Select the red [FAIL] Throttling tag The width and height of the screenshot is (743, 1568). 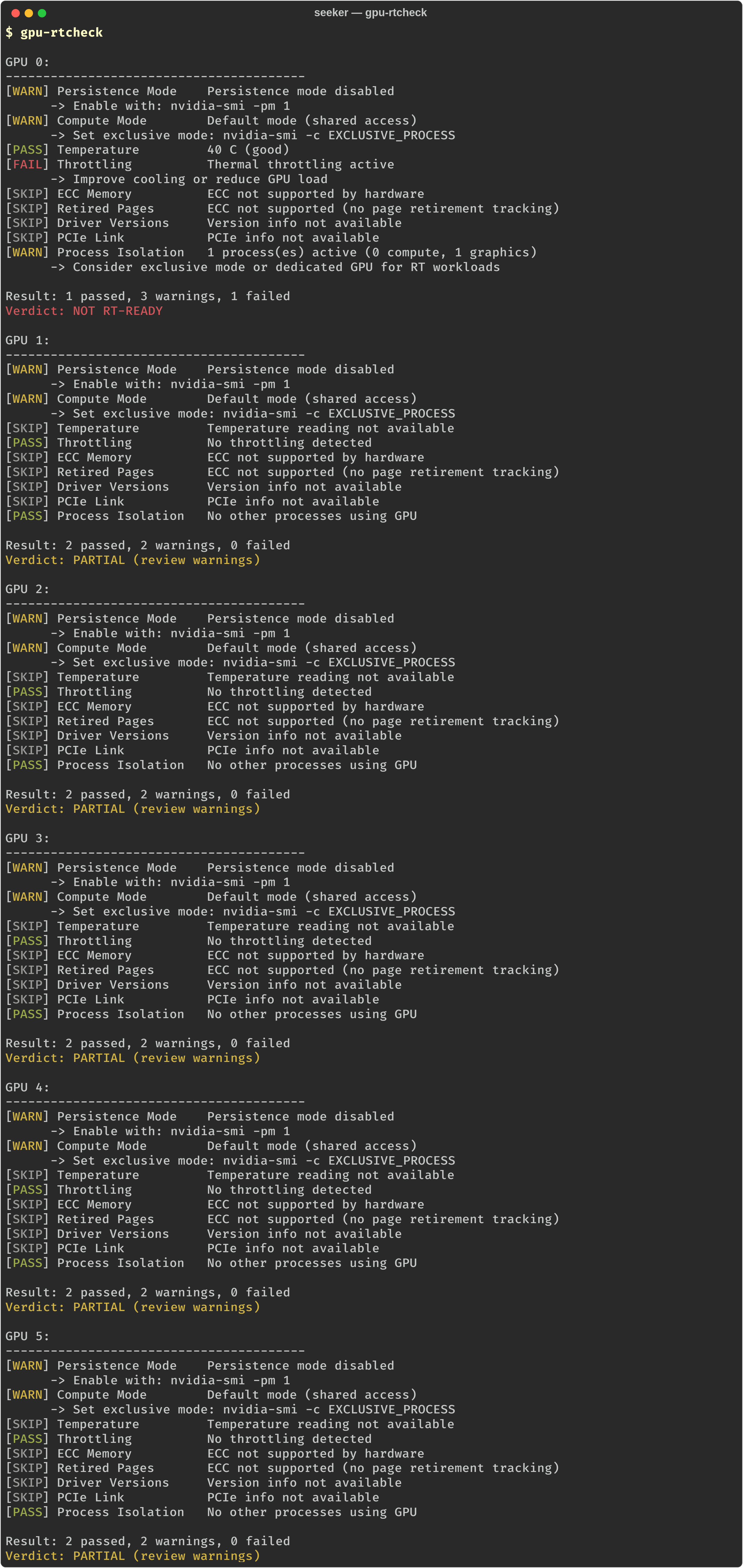click(x=27, y=164)
